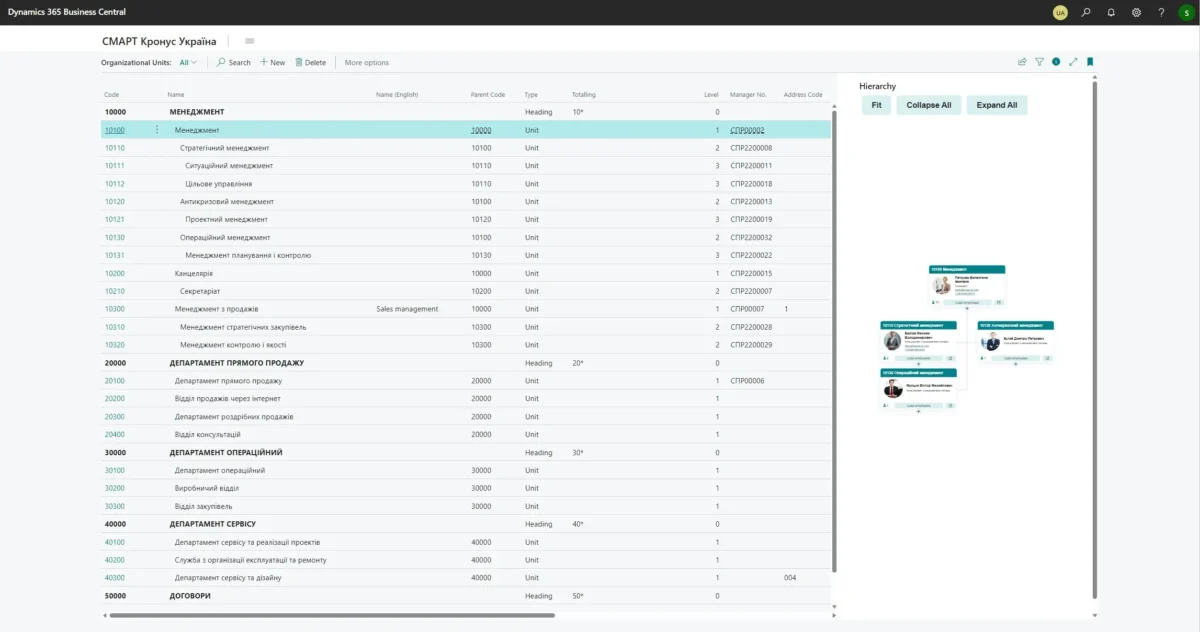Open the notifications bell icon
The image size is (1200, 632).
coord(1111,13)
